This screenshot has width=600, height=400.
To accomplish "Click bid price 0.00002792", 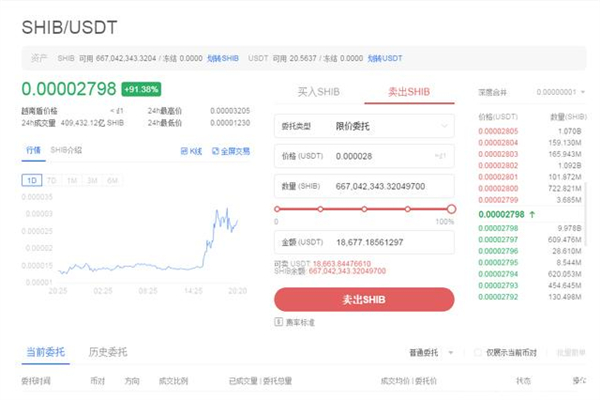I will click(x=498, y=297).
